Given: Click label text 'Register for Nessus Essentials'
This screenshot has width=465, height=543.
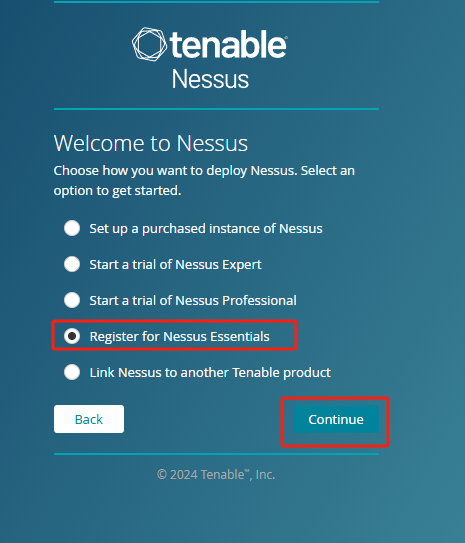Looking at the screenshot, I should coord(179,337).
